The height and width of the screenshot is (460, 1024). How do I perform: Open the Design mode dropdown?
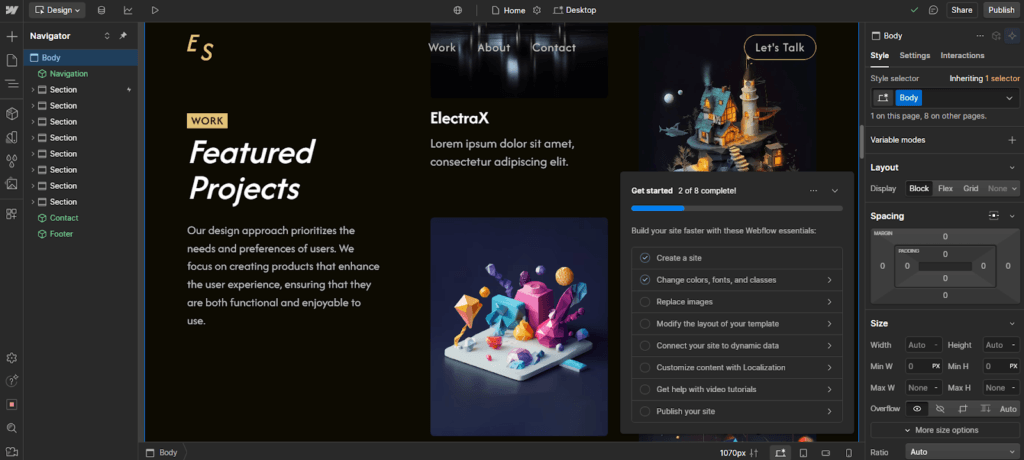click(x=57, y=10)
